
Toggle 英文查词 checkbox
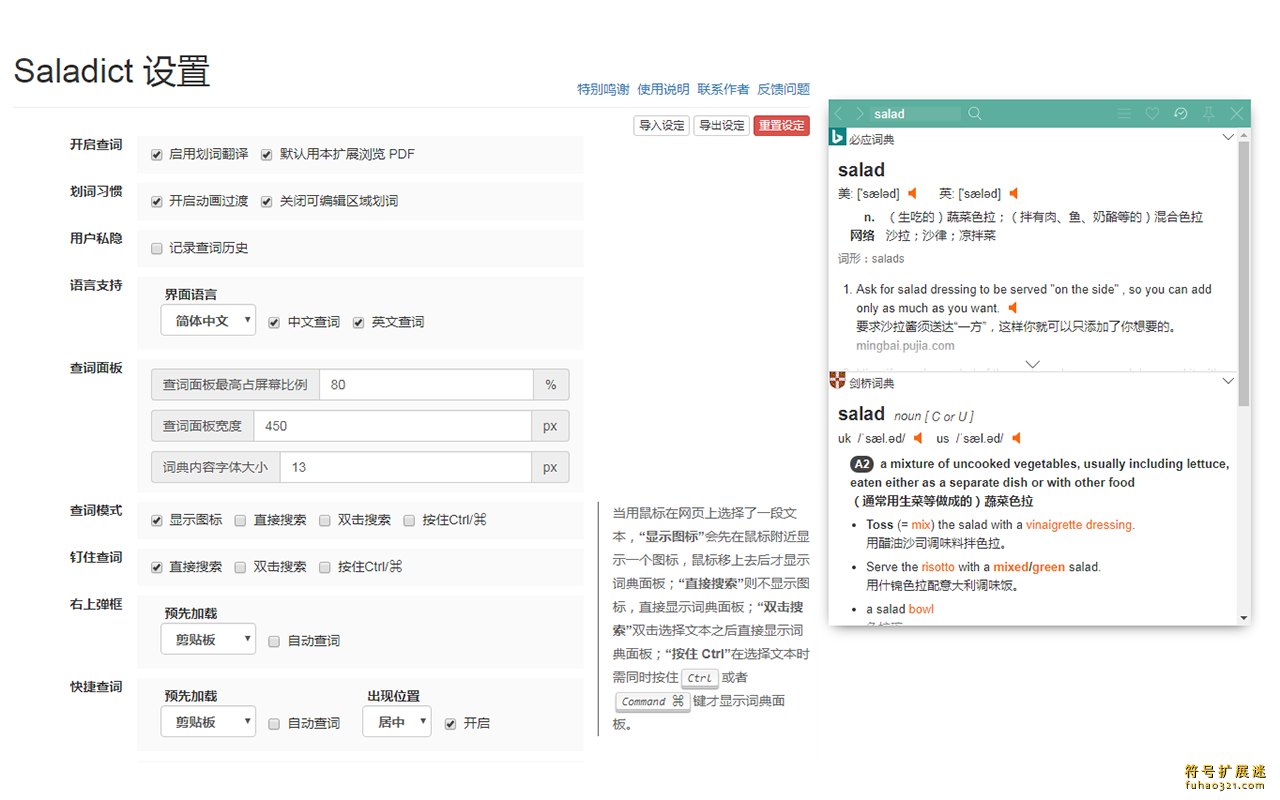point(359,323)
